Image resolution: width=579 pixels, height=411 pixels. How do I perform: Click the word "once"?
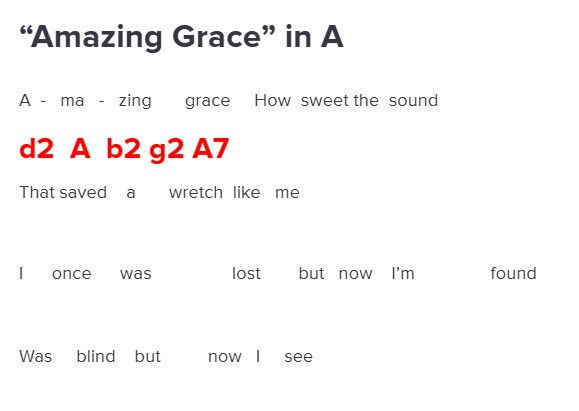point(72,274)
